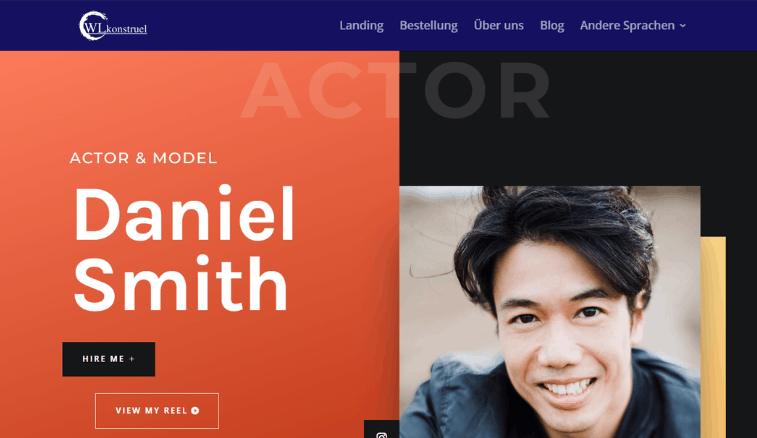Open the Andere Sprachen language menu
This screenshot has height=438, width=757.
(632, 25)
